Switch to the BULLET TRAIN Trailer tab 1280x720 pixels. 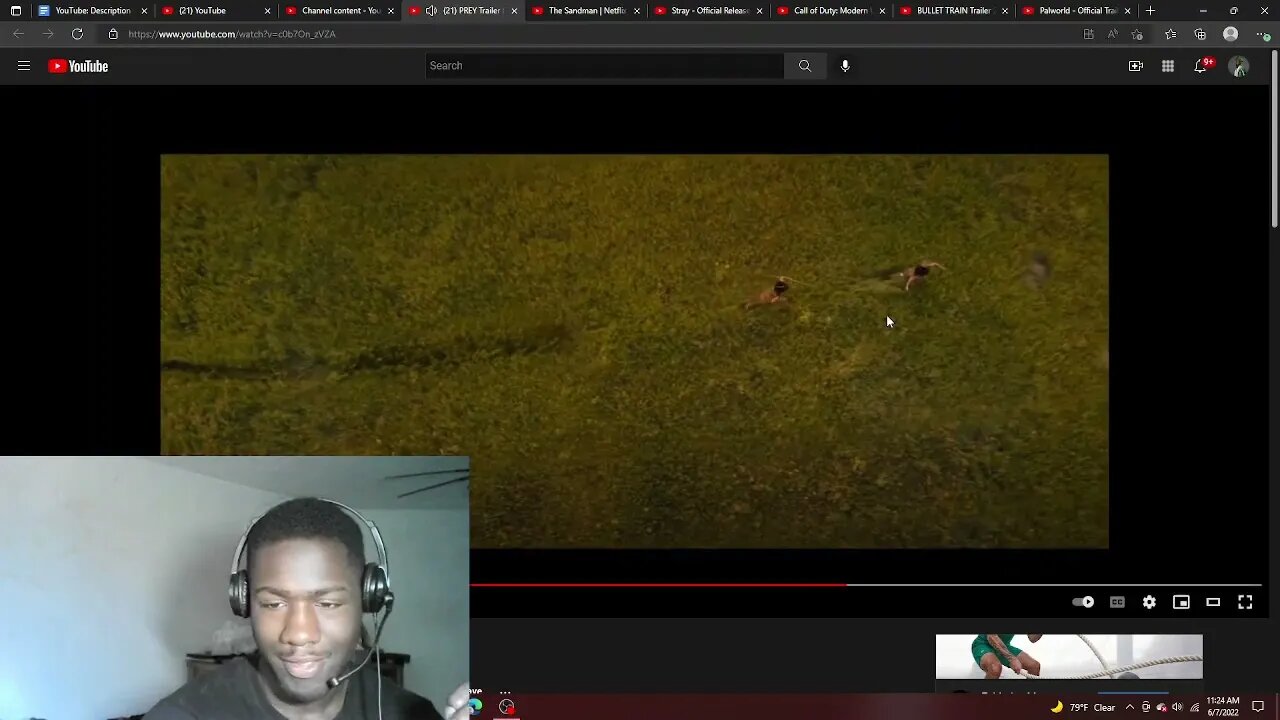[x=953, y=11]
